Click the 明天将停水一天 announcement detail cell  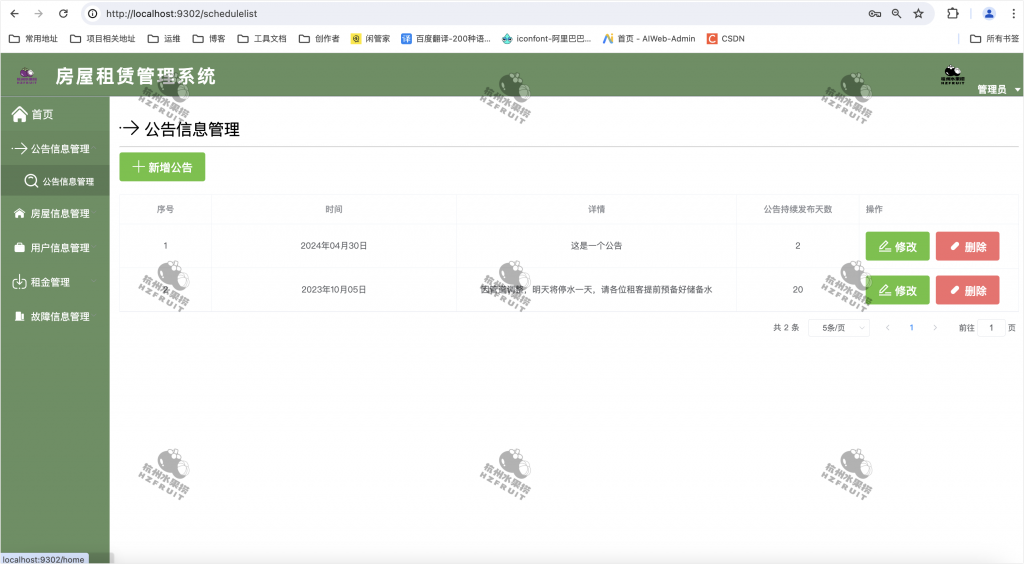click(596, 290)
